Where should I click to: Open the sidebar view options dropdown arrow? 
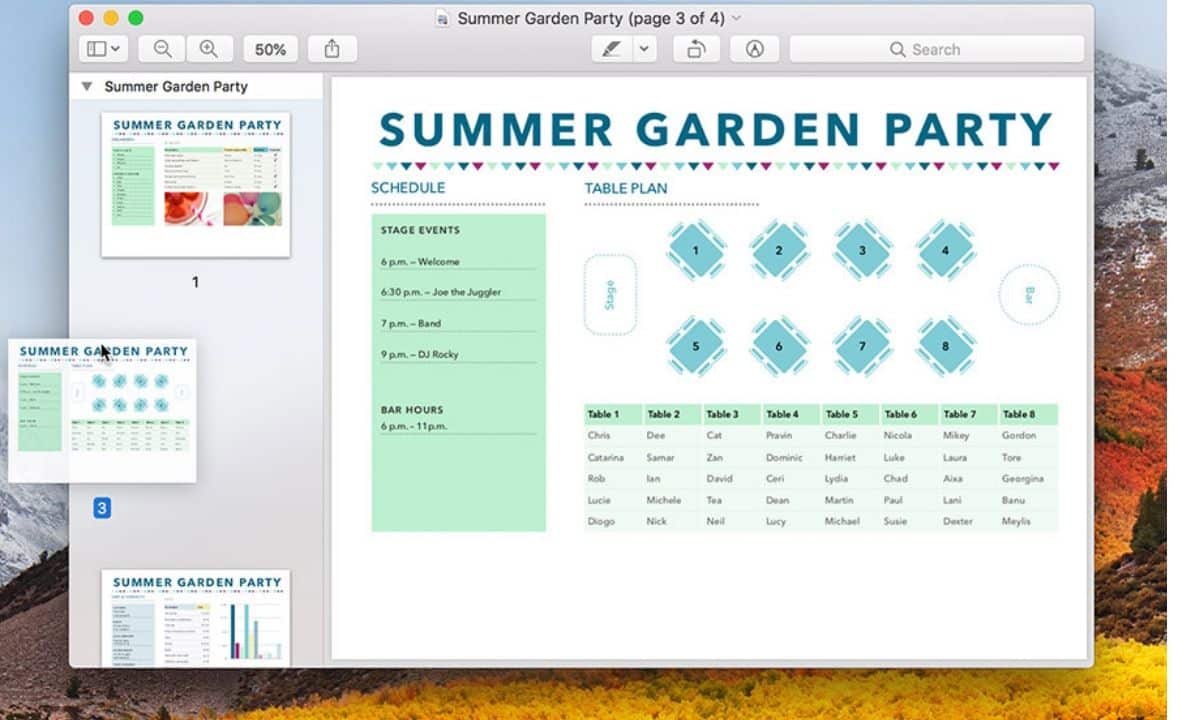tap(117, 49)
